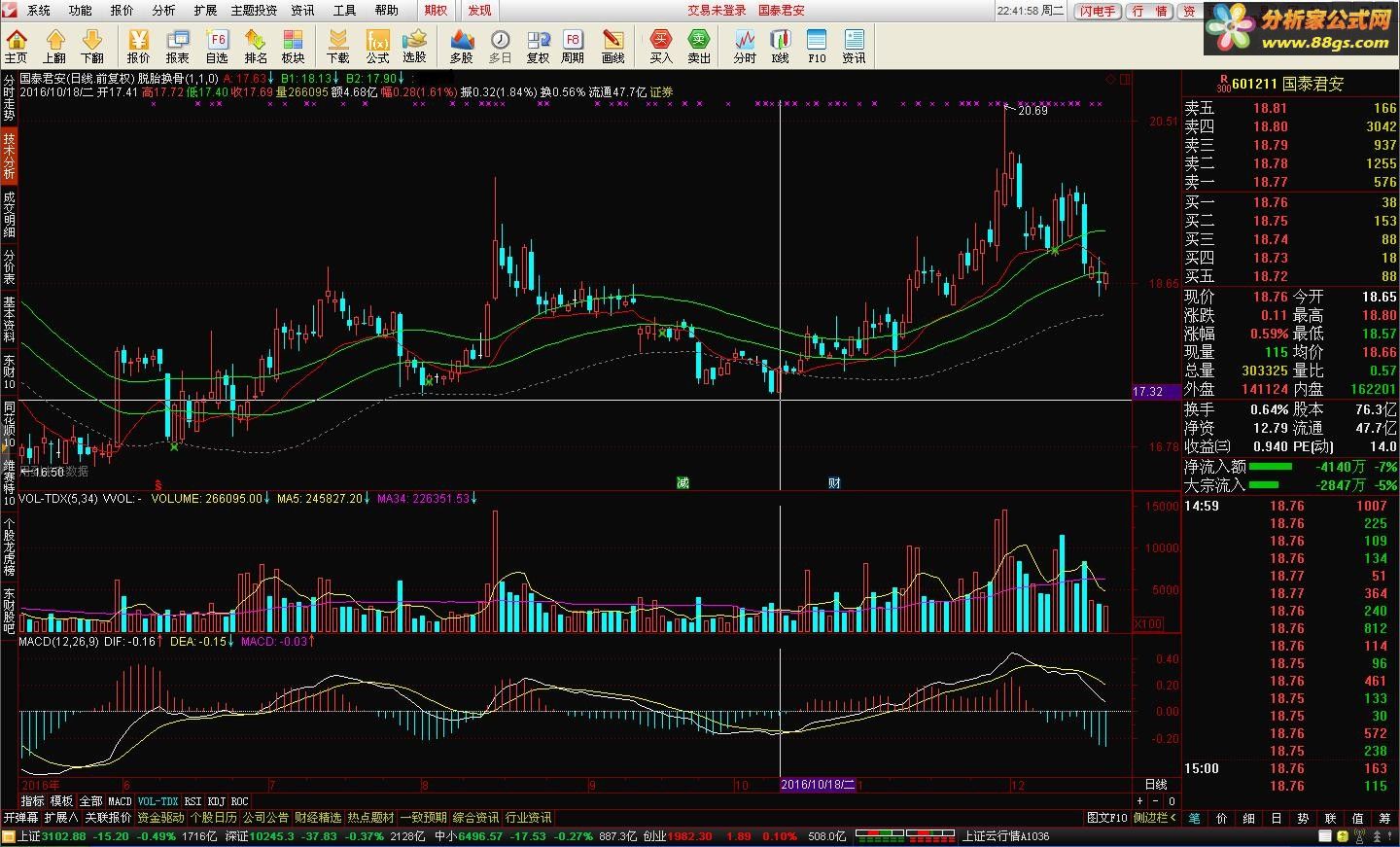Open the 选股 stock picker icon

point(415,46)
